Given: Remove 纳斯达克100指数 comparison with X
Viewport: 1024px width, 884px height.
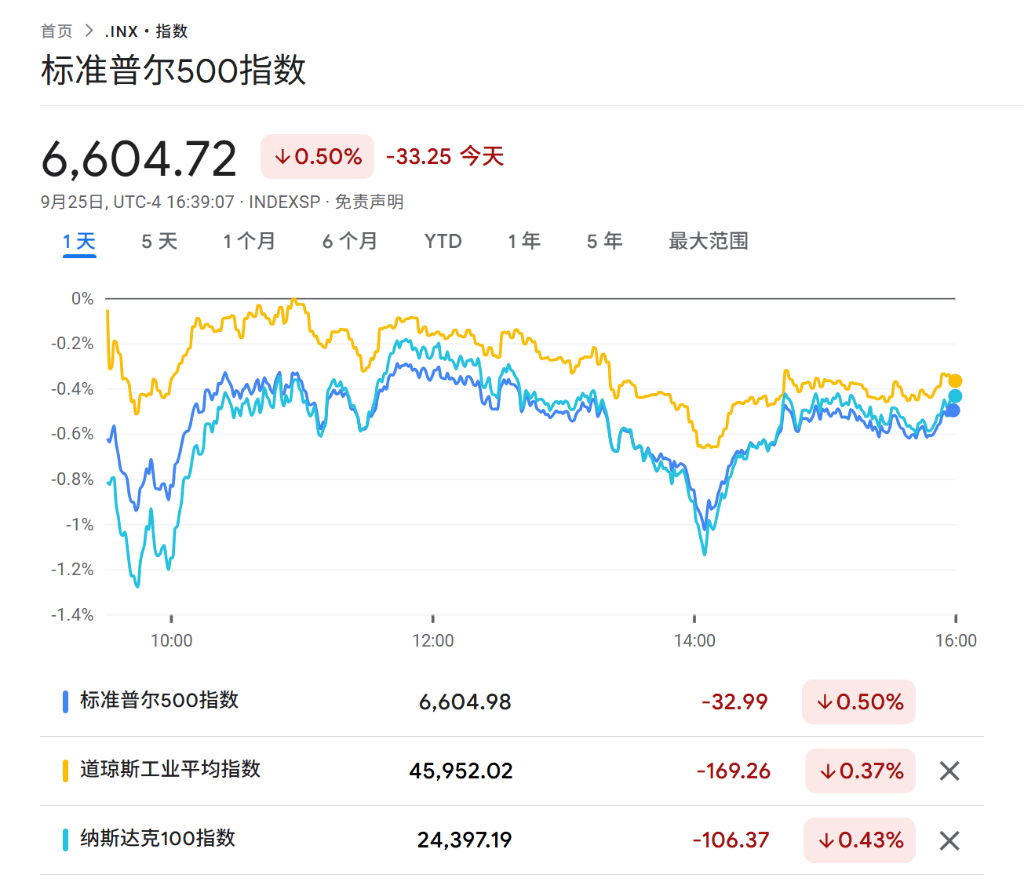Looking at the screenshot, I should pos(949,840).
